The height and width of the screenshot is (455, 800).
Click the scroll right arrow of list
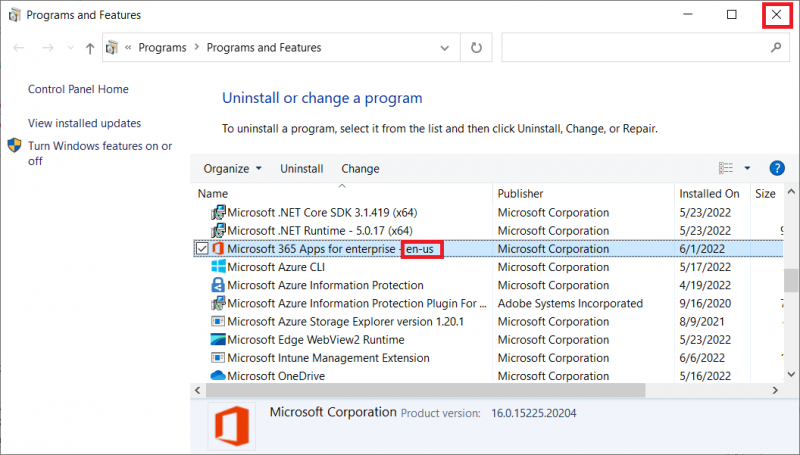pos(775,390)
